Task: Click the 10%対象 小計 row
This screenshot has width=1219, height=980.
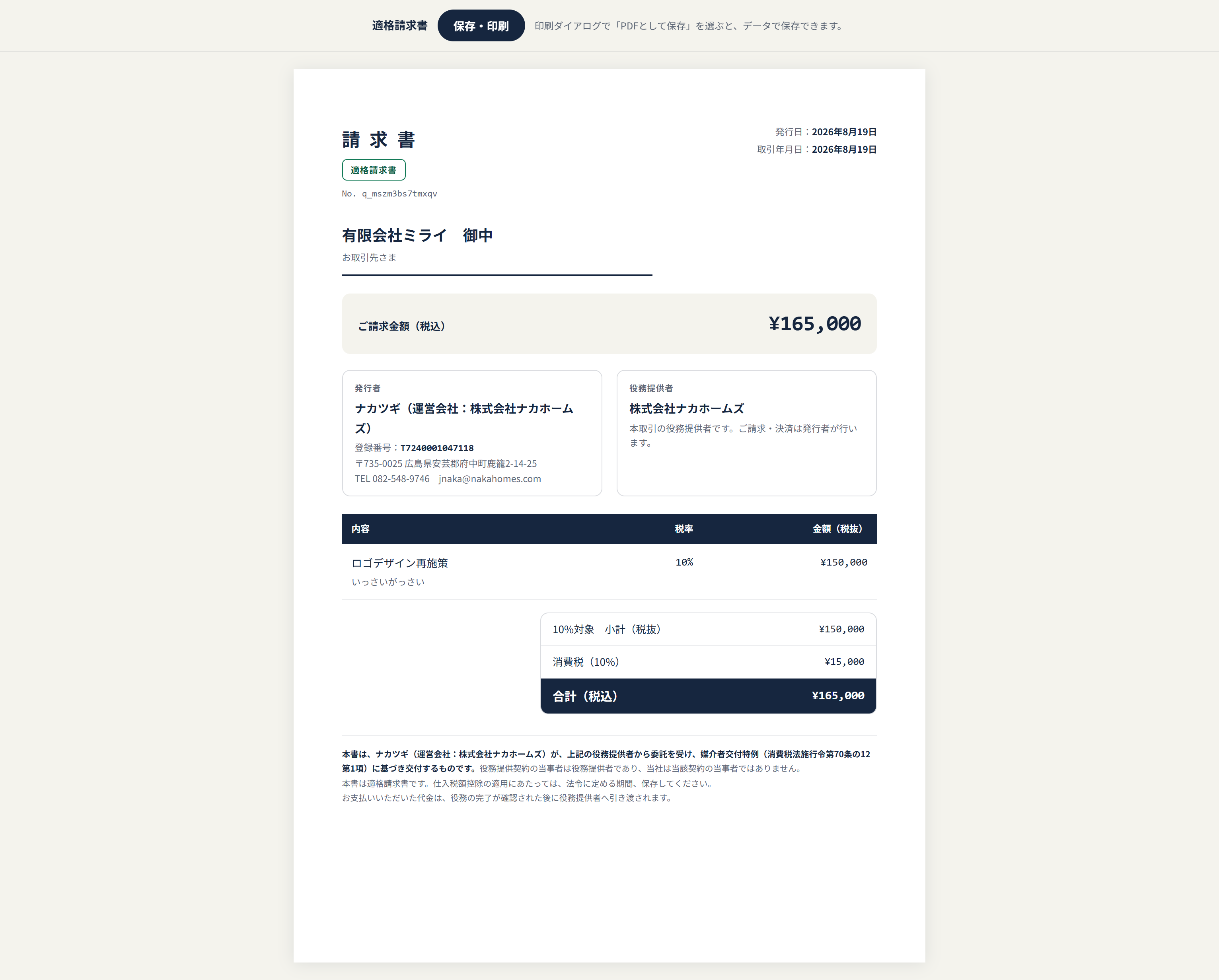Action: (x=709, y=629)
